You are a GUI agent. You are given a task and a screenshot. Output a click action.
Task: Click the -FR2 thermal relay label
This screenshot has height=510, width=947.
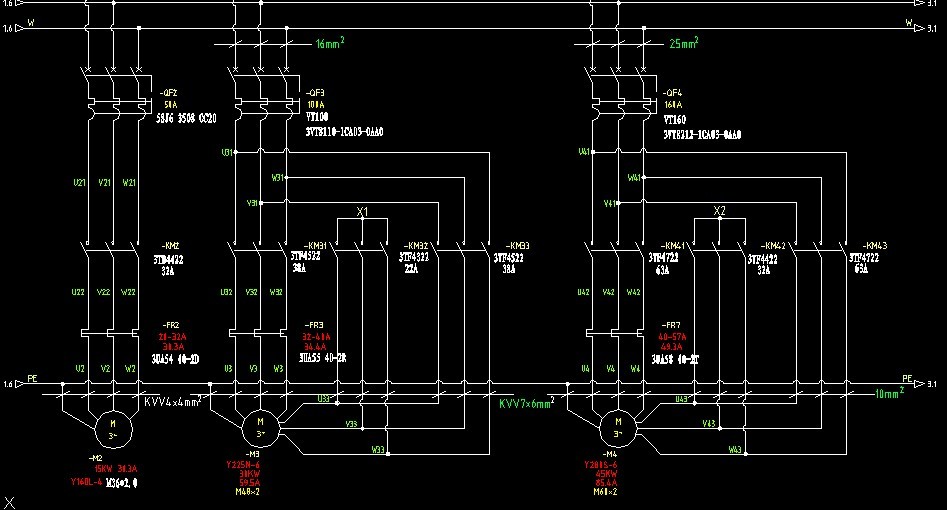172,326
